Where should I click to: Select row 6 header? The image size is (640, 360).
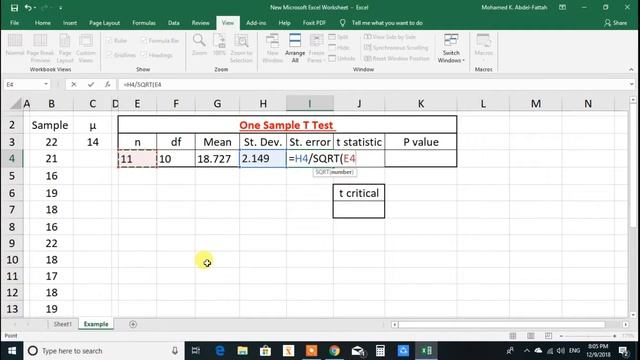click(12, 193)
